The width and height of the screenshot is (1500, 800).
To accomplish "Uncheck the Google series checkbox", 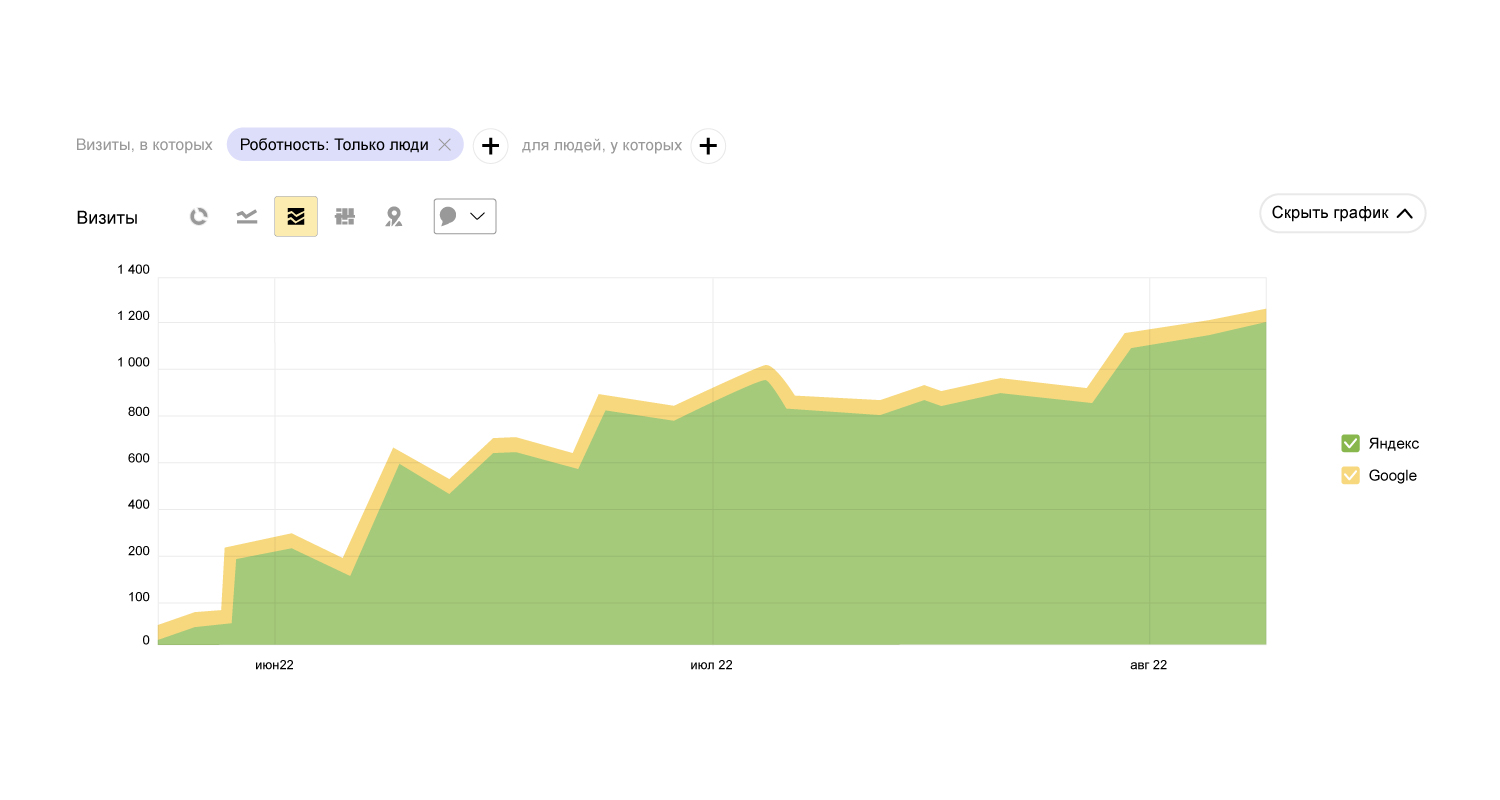I will (1350, 475).
